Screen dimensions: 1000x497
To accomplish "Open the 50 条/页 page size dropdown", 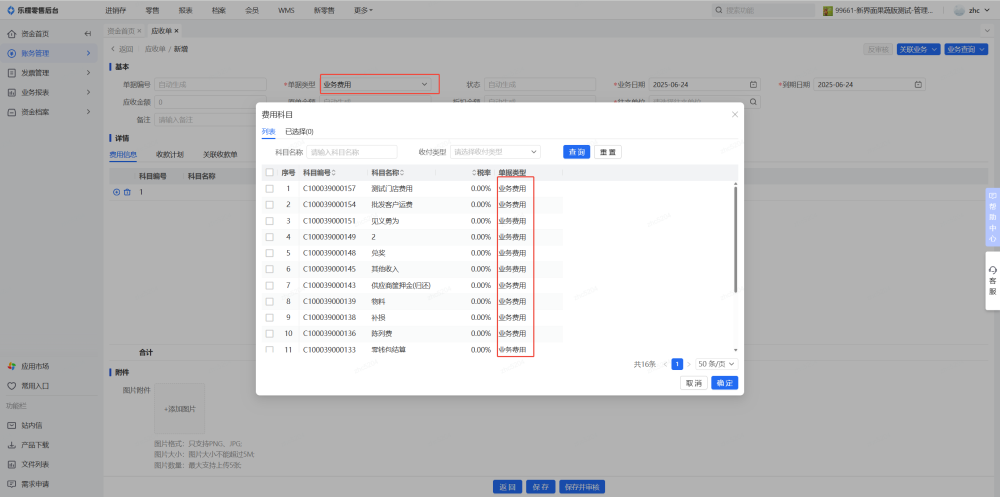I will pos(716,364).
